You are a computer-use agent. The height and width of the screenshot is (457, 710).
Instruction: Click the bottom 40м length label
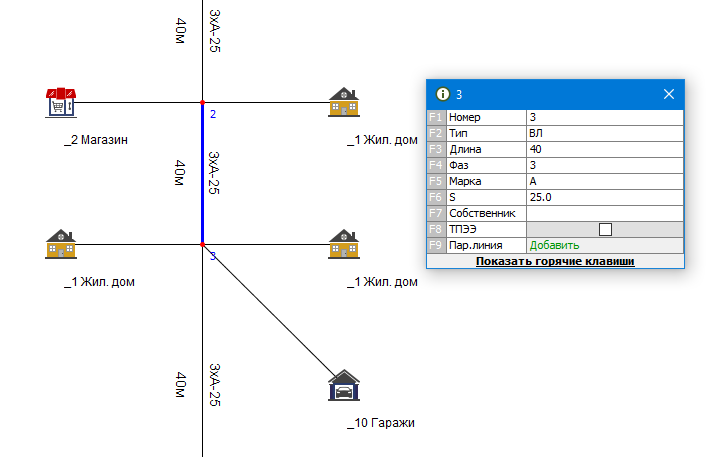pos(181,385)
